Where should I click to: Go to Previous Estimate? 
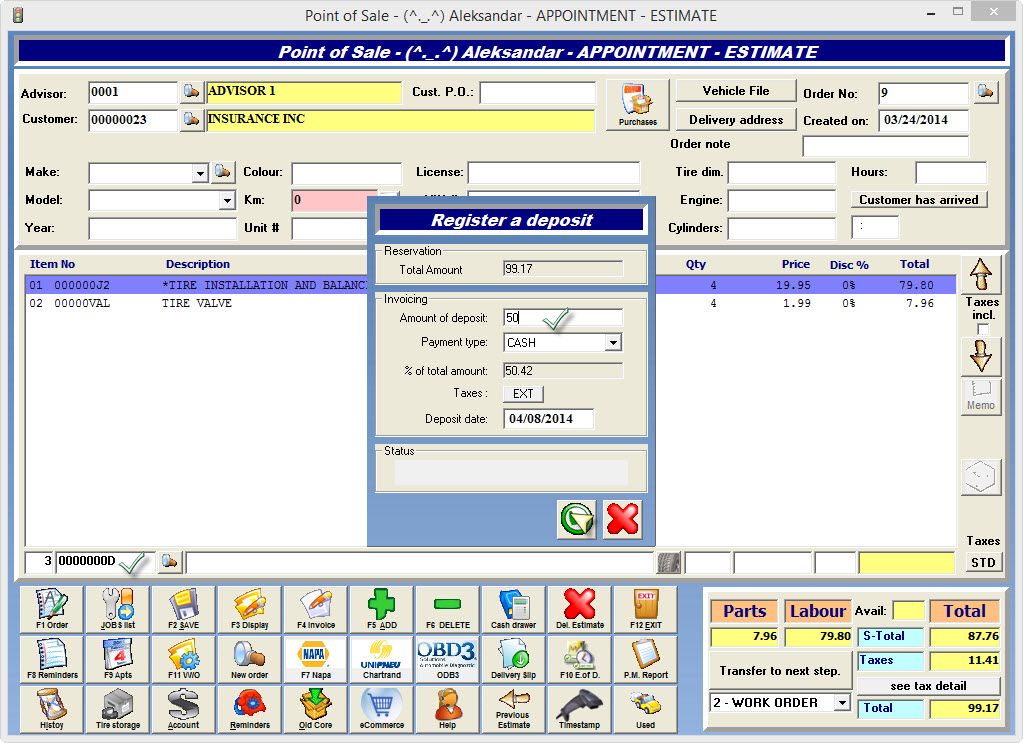click(513, 709)
